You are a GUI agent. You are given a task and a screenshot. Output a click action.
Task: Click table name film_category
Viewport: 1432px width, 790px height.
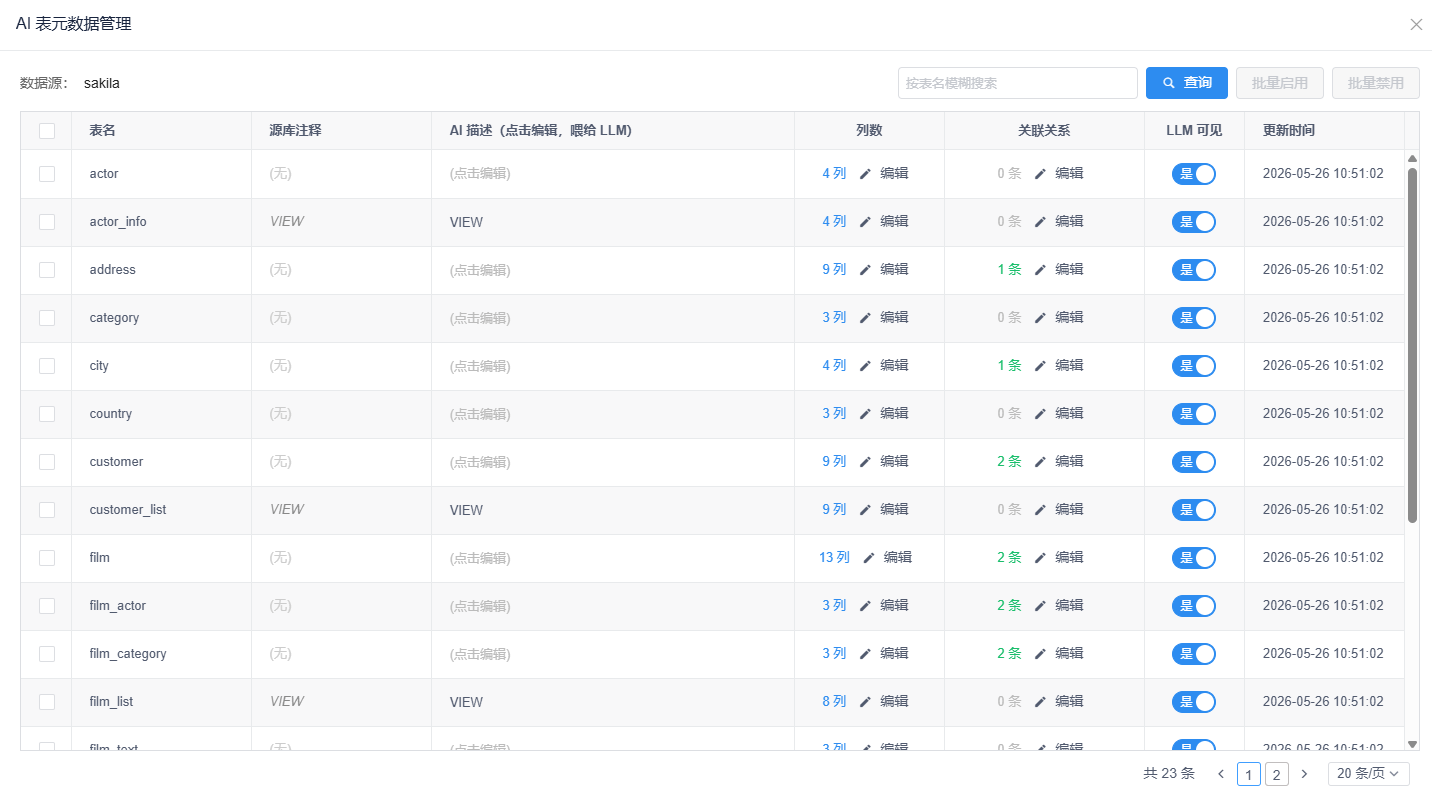click(128, 654)
